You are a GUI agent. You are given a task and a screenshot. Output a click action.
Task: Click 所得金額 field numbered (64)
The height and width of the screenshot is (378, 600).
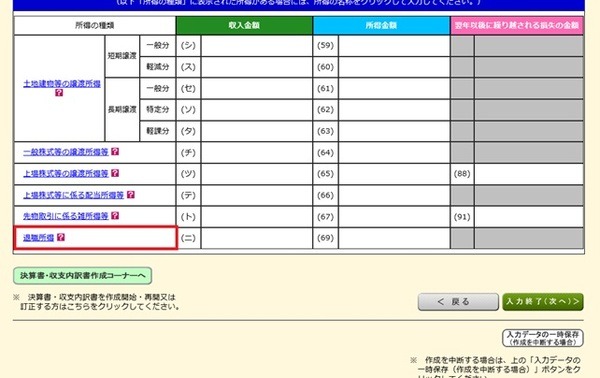(x=394, y=153)
